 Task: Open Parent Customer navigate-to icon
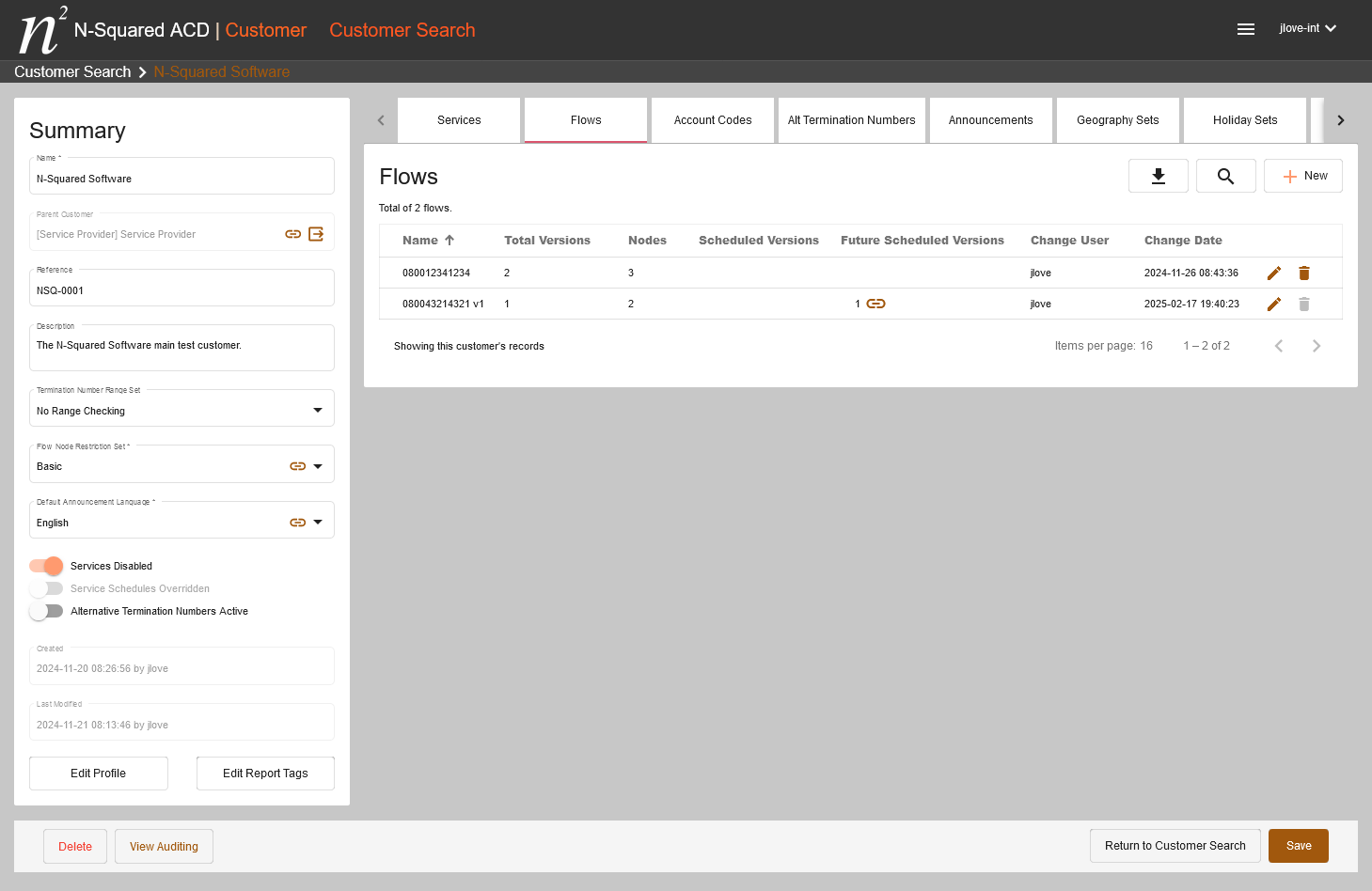point(316,234)
